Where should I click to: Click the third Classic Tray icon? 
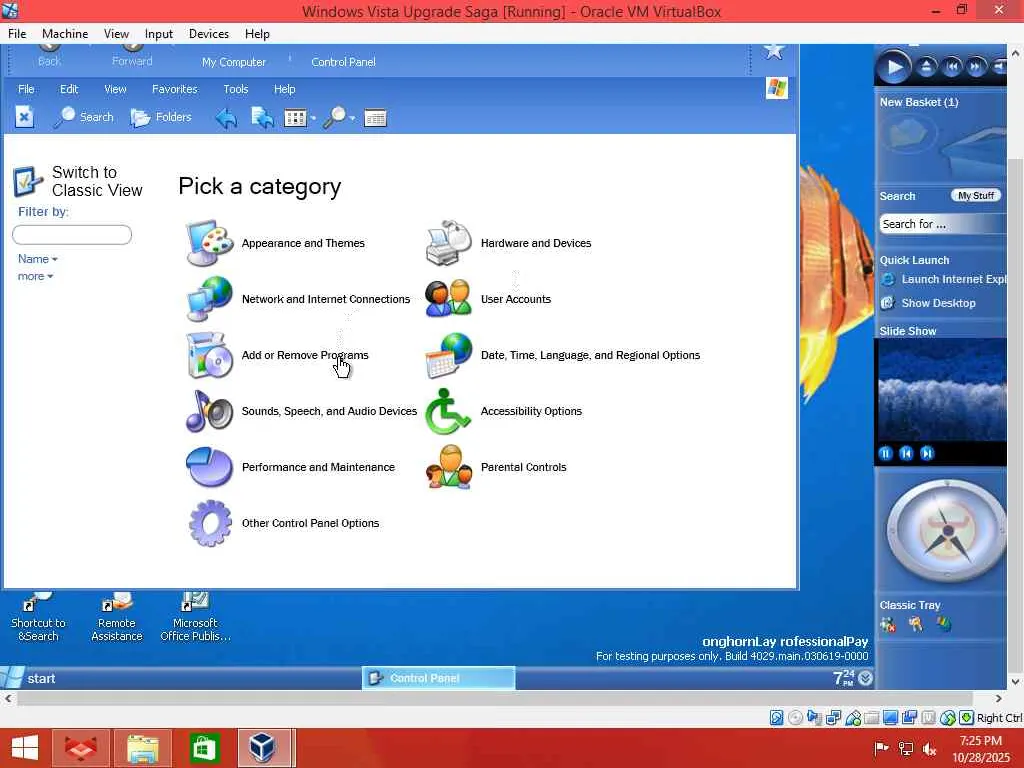[x=944, y=625]
